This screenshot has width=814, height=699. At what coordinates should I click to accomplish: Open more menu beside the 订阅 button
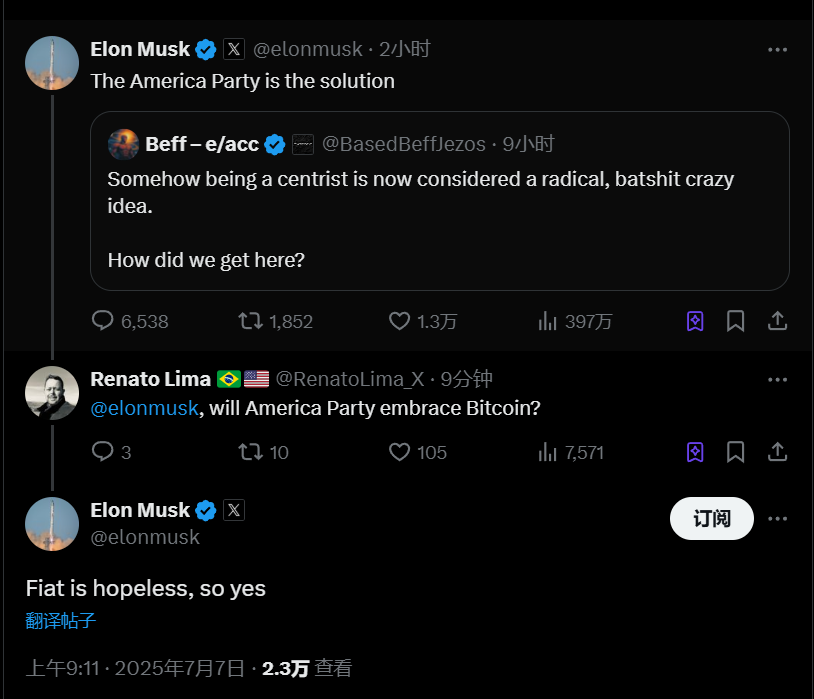coord(777,518)
